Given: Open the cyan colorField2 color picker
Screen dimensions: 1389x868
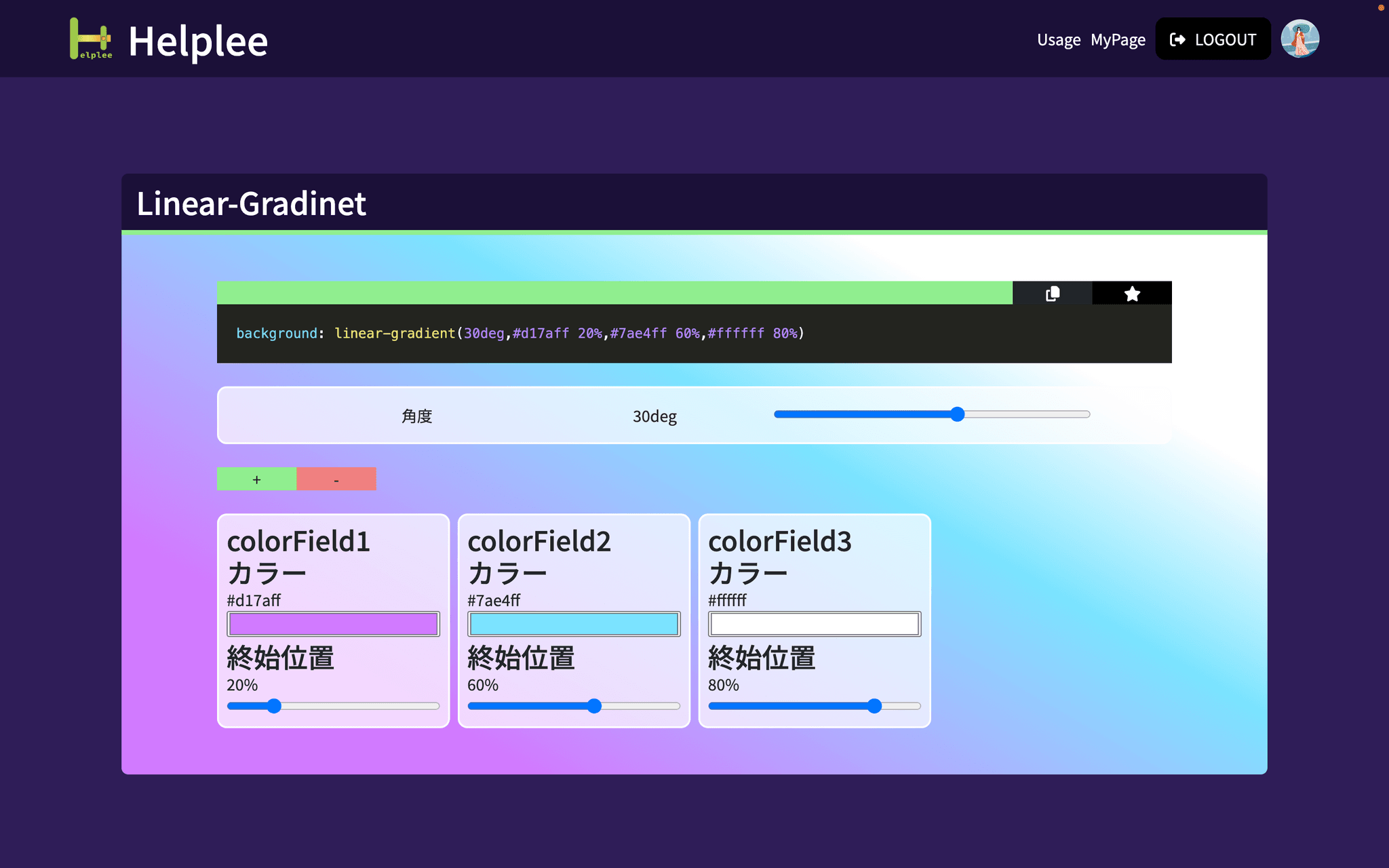Looking at the screenshot, I should pos(573,623).
